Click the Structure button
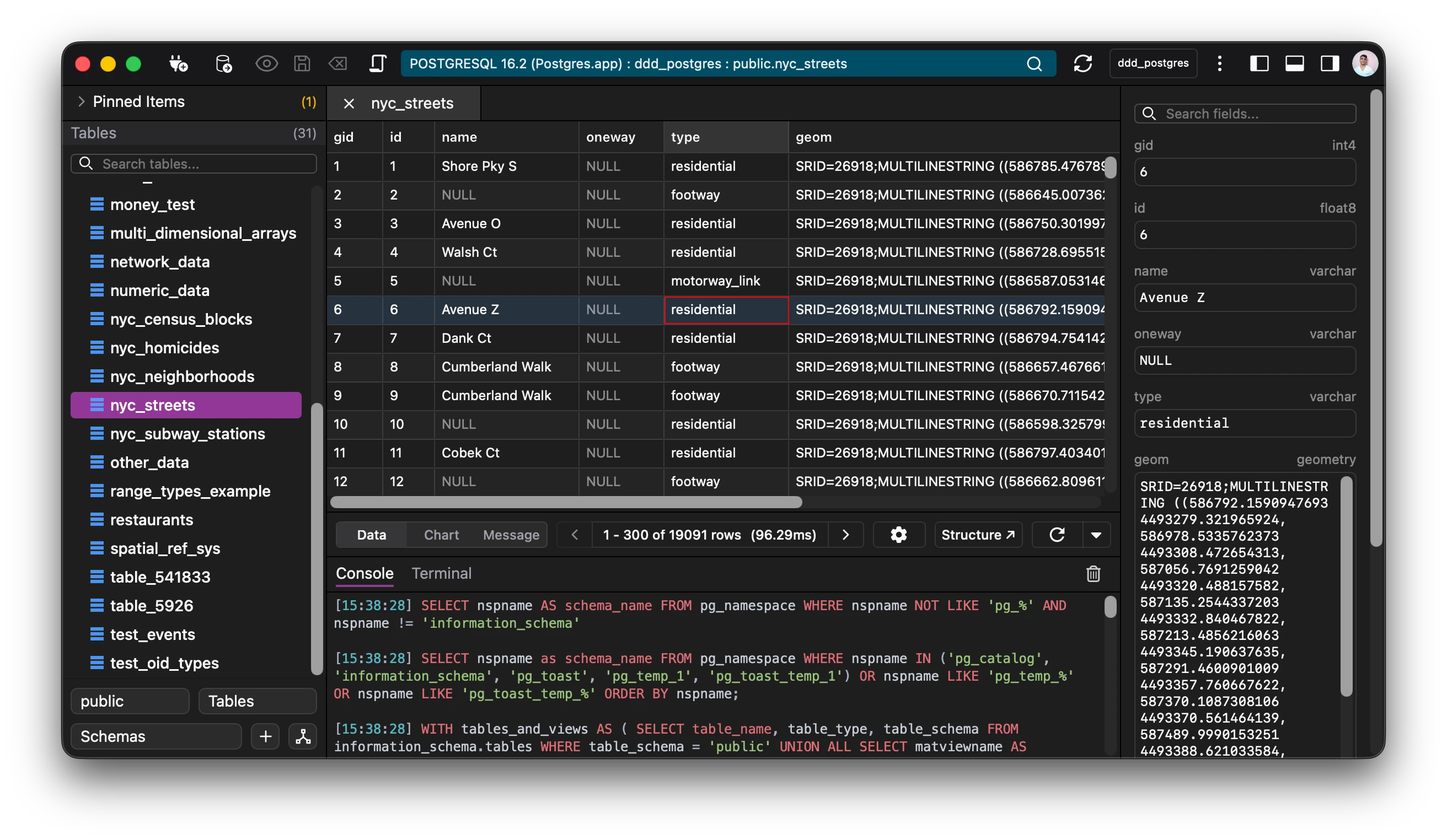 tap(978, 535)
